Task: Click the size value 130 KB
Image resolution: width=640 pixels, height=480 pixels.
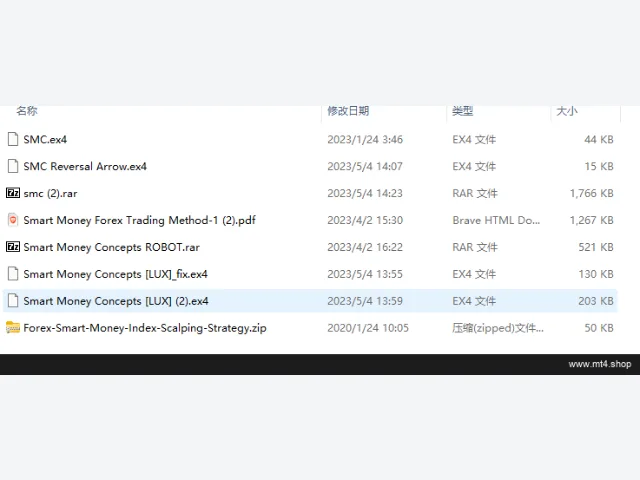Action: 596,274
